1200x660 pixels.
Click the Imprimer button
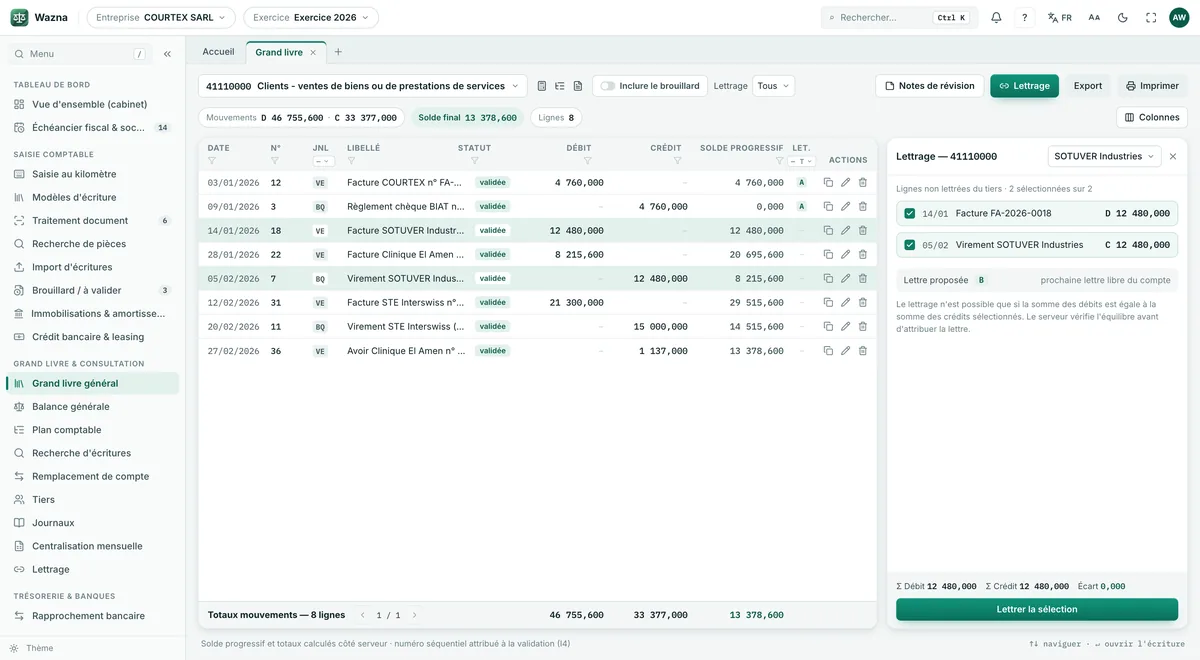click(x=1153, y=86)
